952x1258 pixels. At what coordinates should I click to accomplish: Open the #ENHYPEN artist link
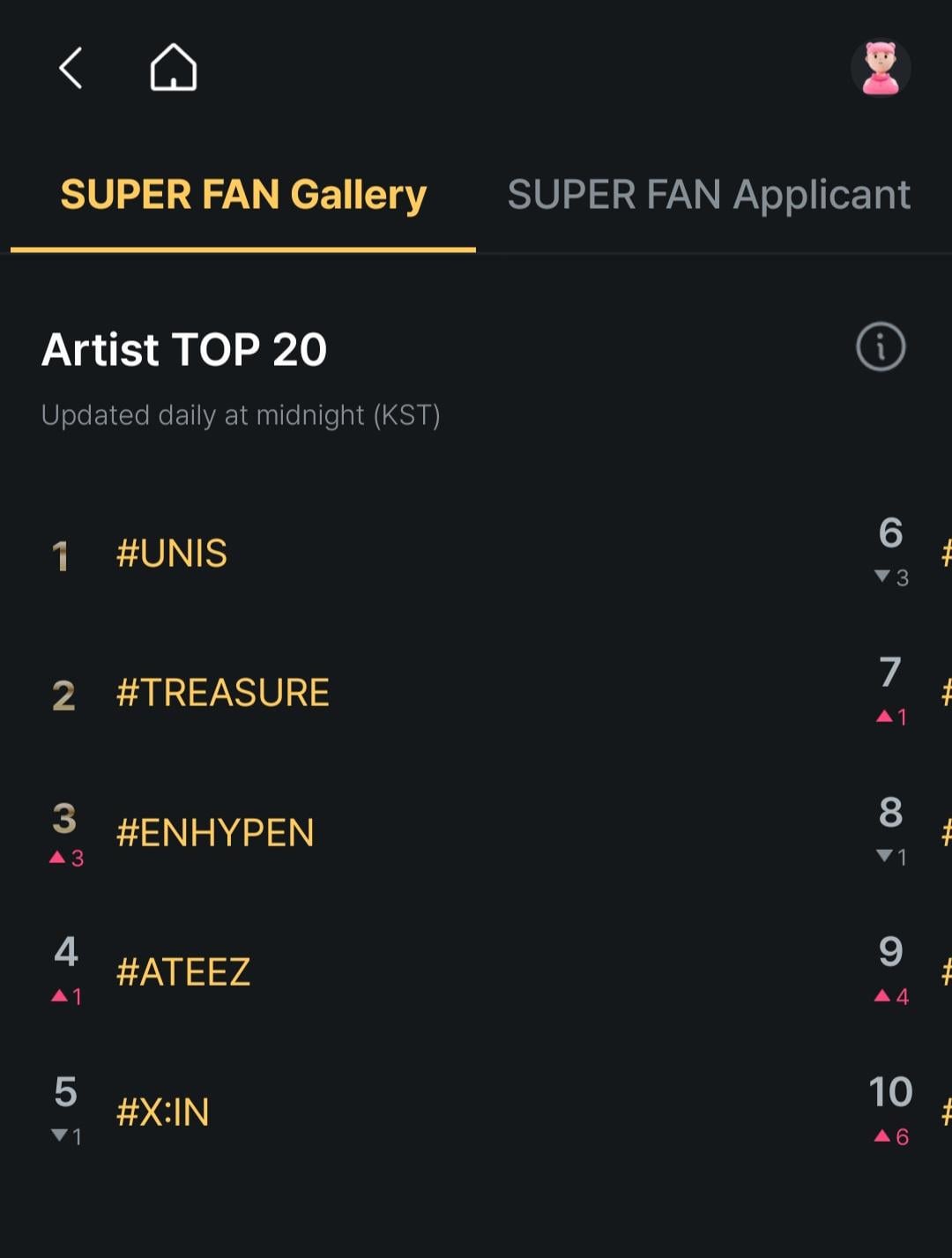pyautogui.click(x=215, y=833)
